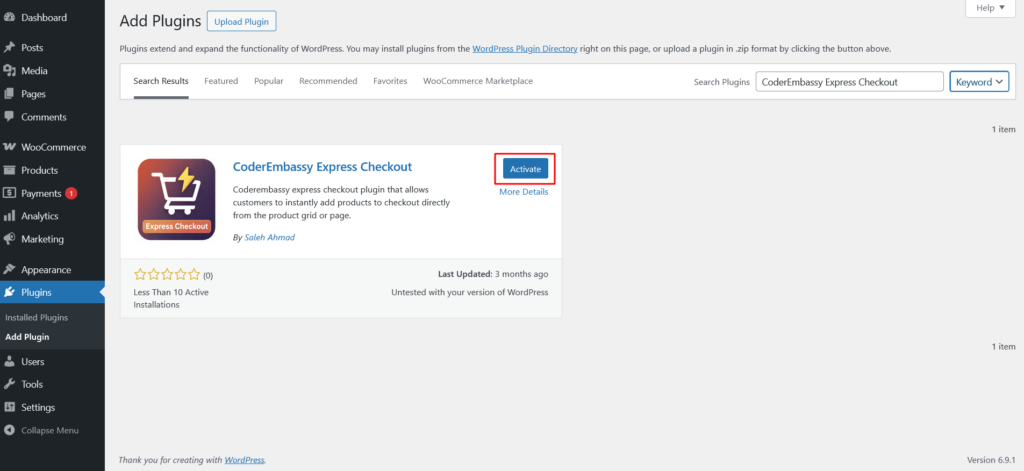The image size is (1024, 471).
Task: Click the Tools wrench icon
Action: (x=10, y=384)
